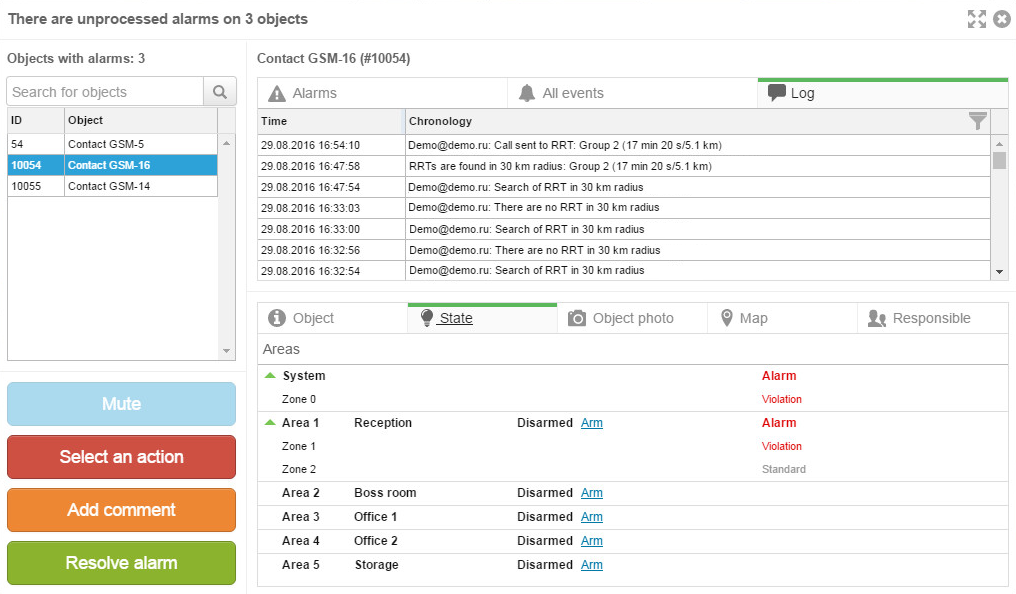Select object Contact GSM-16
1016x594 pixels.
point(113,165)
